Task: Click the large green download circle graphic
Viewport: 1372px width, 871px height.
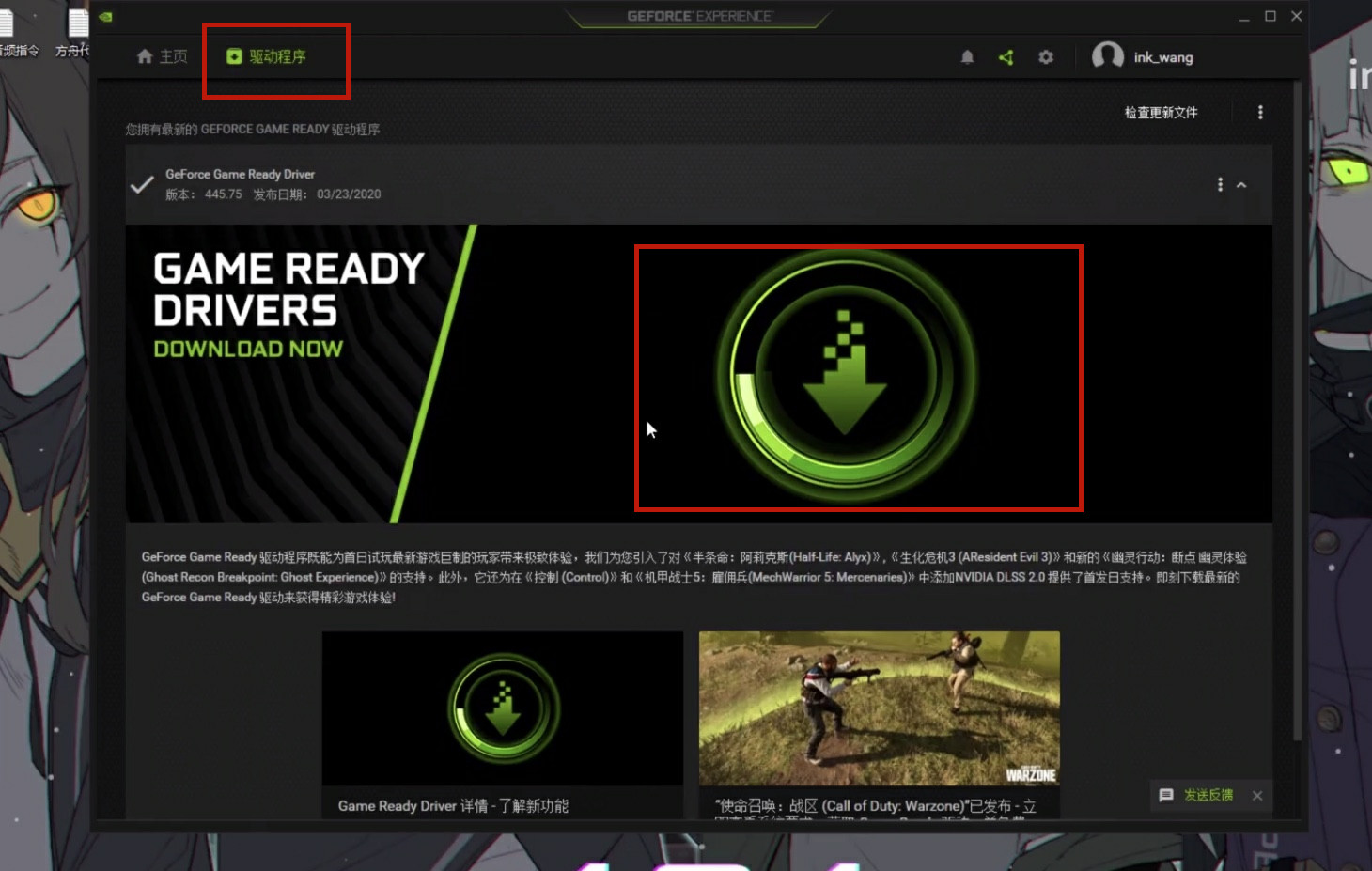Action: [x=846, y=376]
